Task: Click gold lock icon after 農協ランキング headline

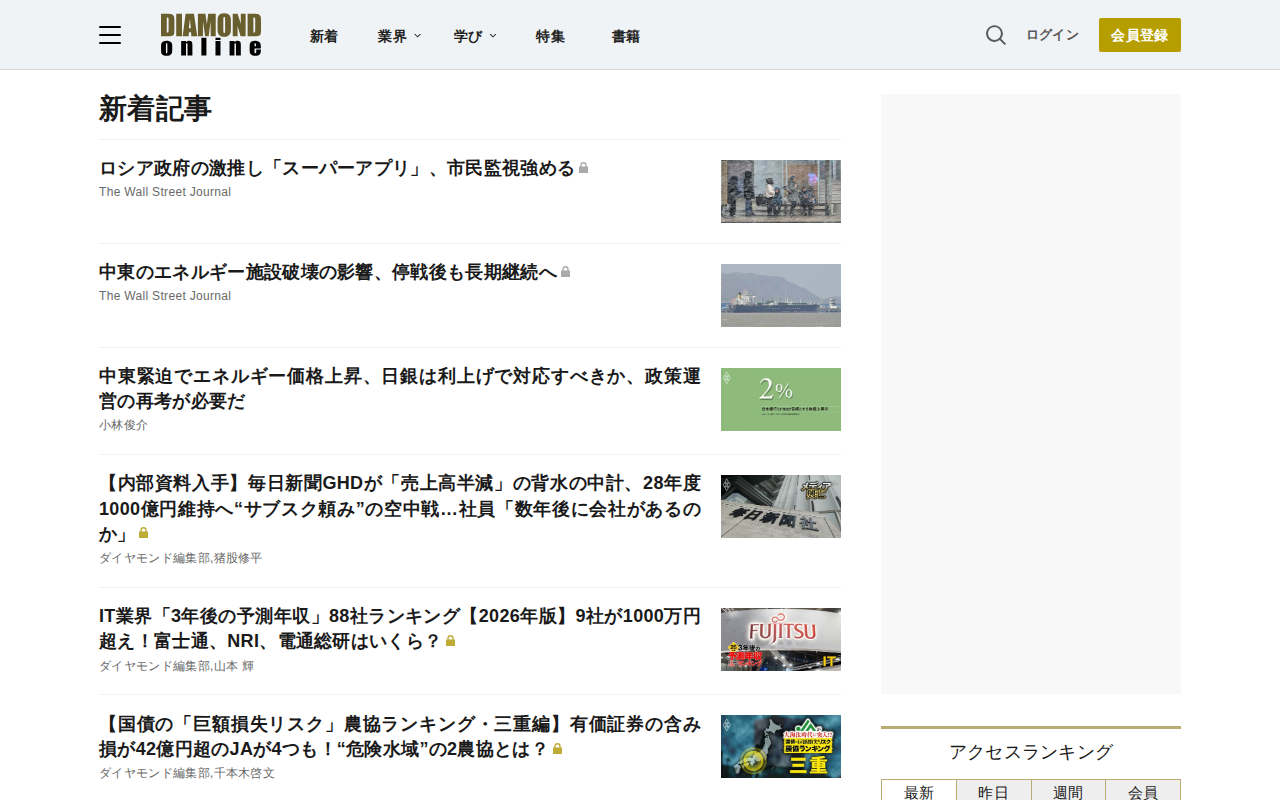Action: (x=558, y=749)
